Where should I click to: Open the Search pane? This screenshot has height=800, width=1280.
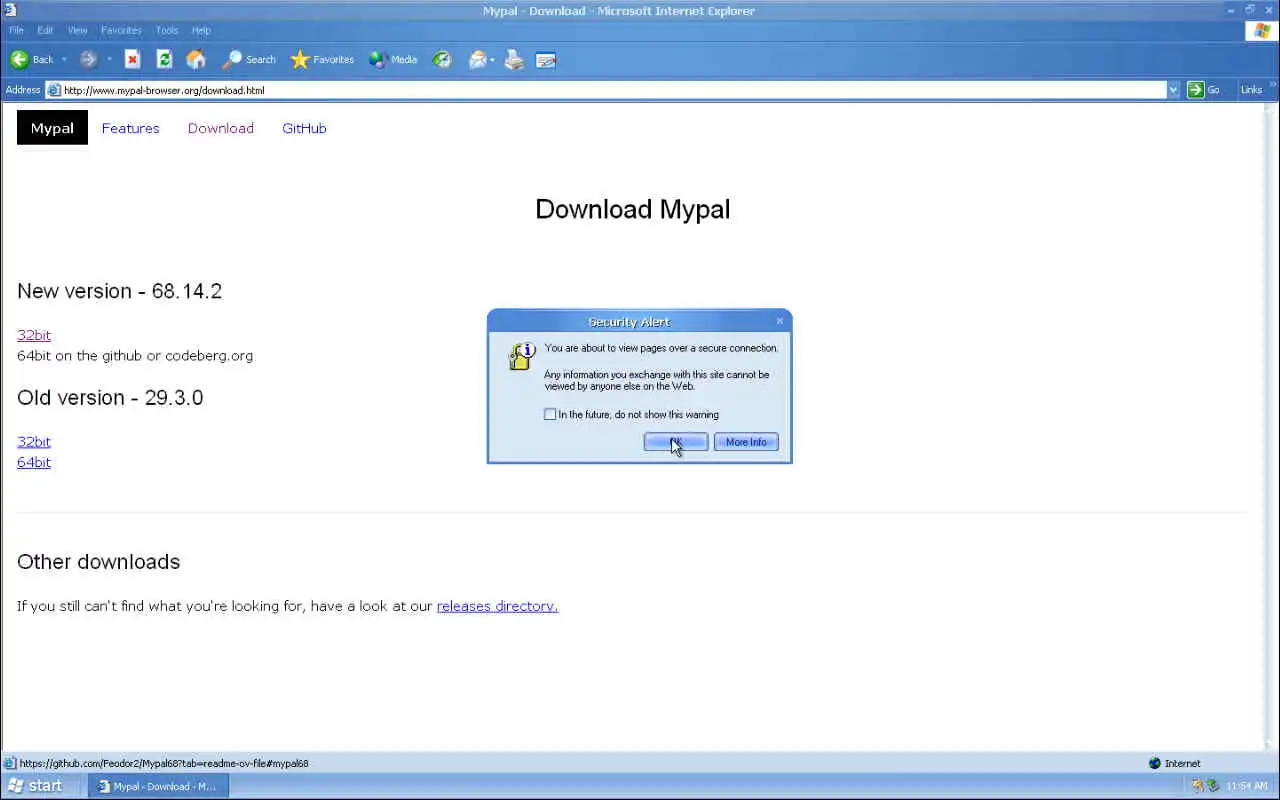point(249,60)
